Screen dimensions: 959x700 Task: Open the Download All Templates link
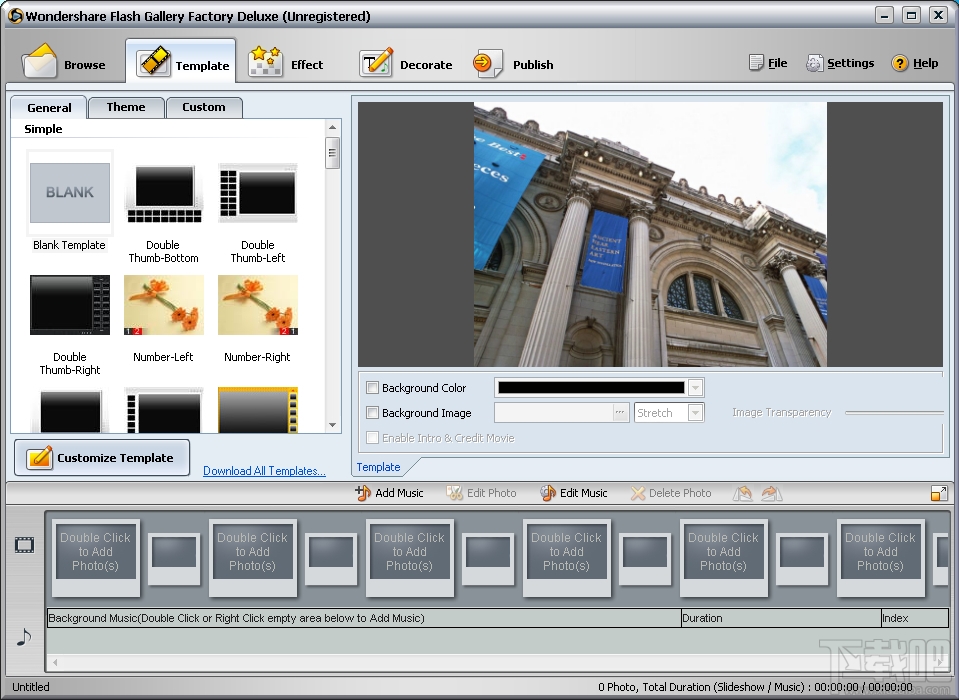tap(264, 471)
